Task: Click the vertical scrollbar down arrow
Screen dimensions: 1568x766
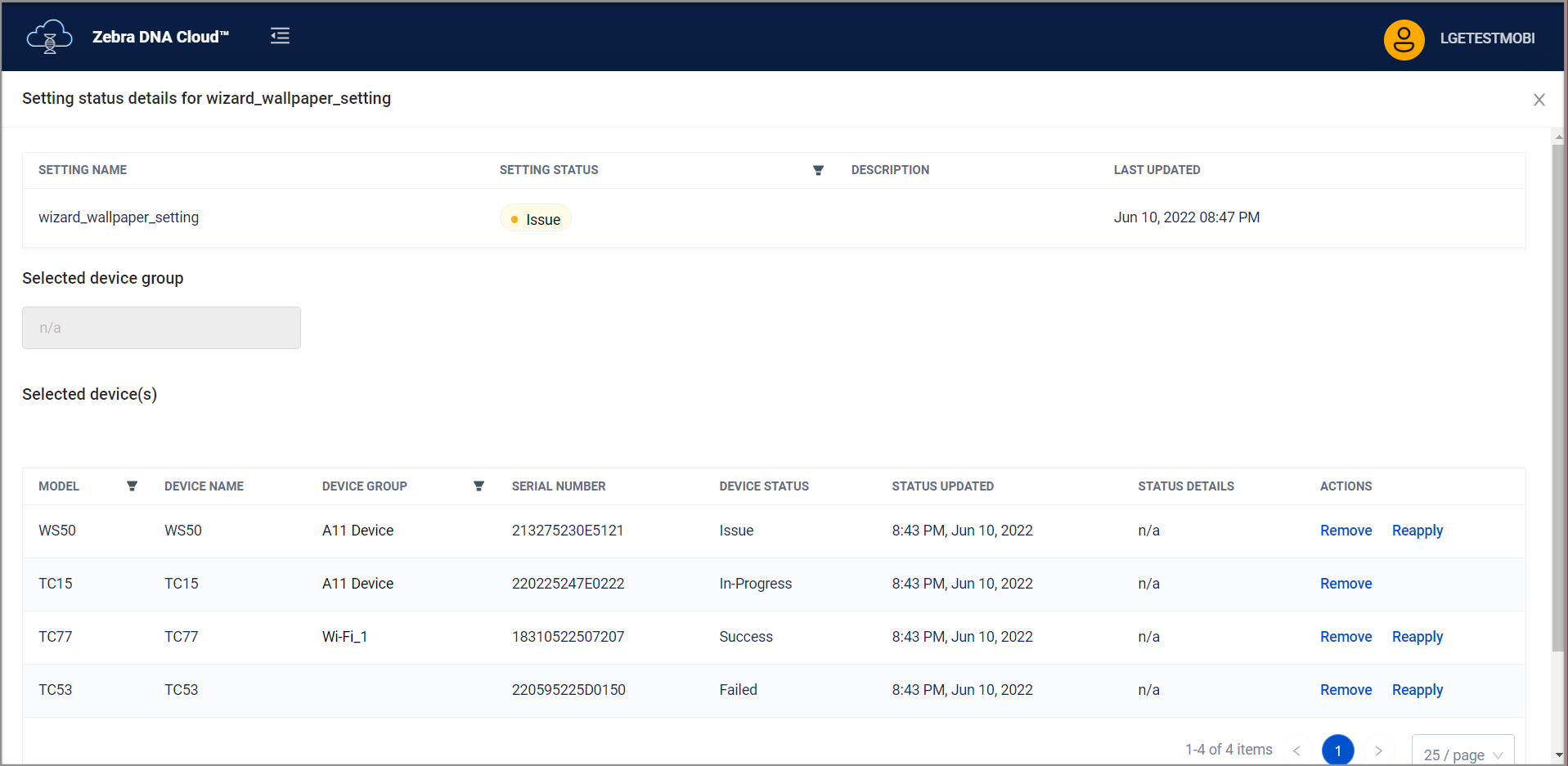Action: point(1559,755)
